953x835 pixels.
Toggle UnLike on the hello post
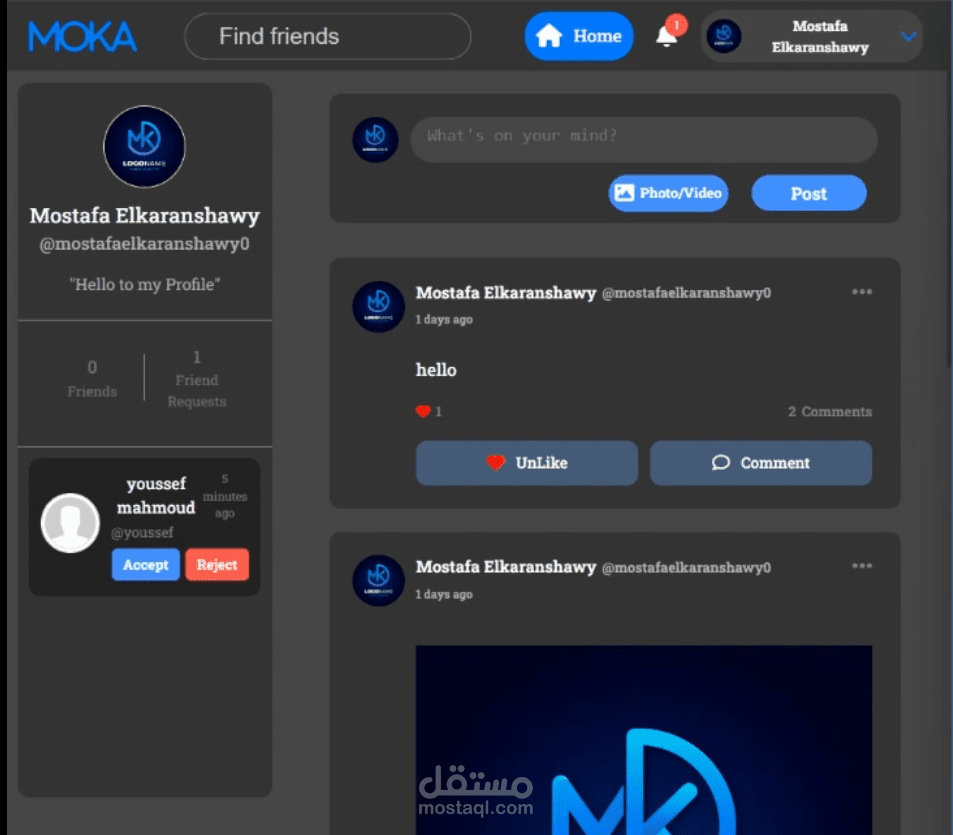[527, 463]
